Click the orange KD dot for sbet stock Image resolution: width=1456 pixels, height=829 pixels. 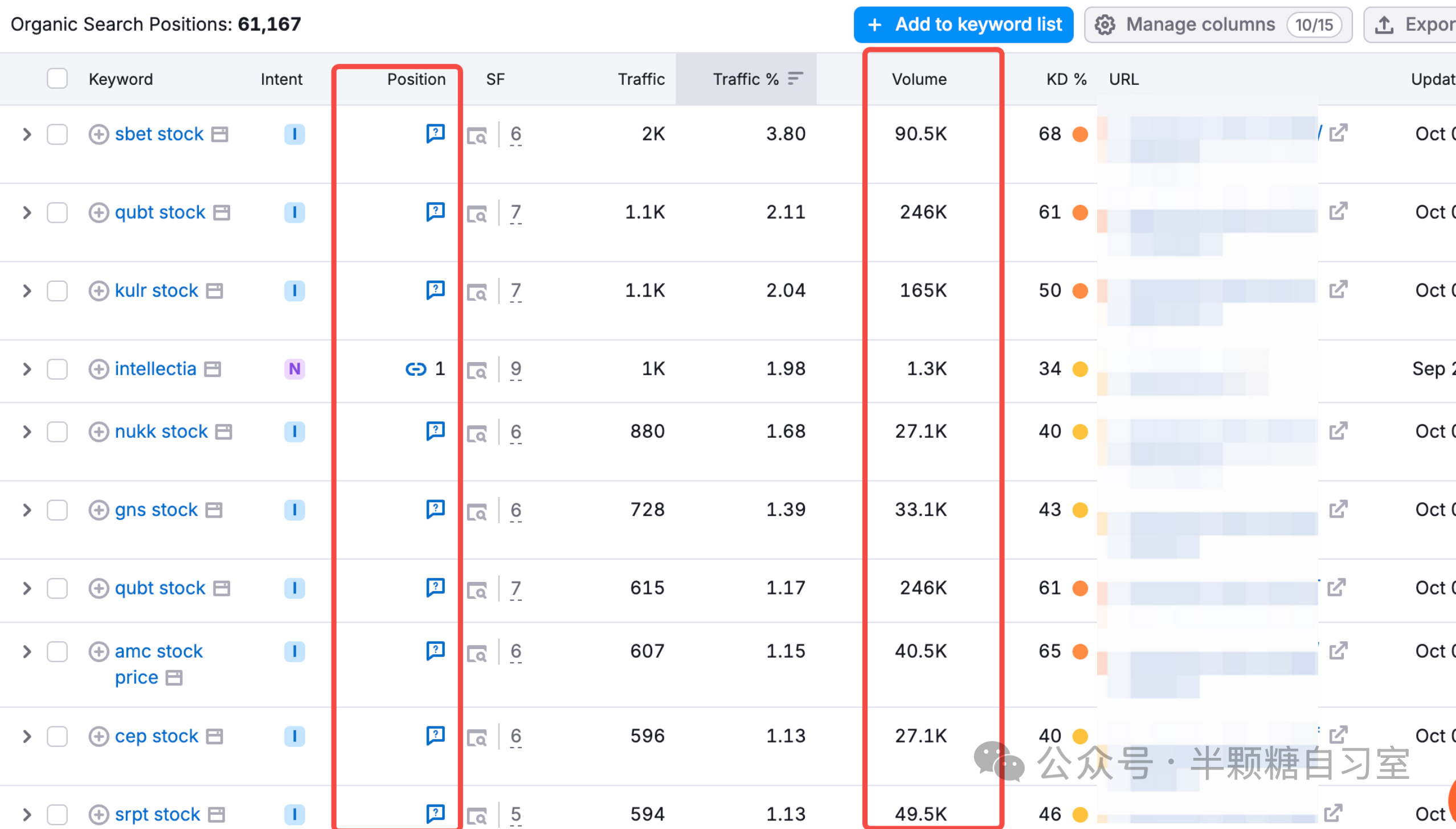click(1080, 134)
